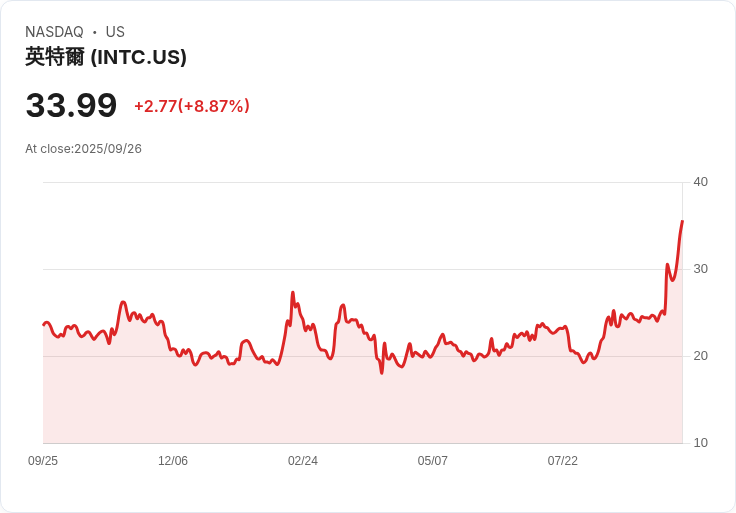The width and height of the screenshot is (736, 513).
Task: Click the 40 value on the y-axis
Action: pyautogui.click(x=700, y=182)
